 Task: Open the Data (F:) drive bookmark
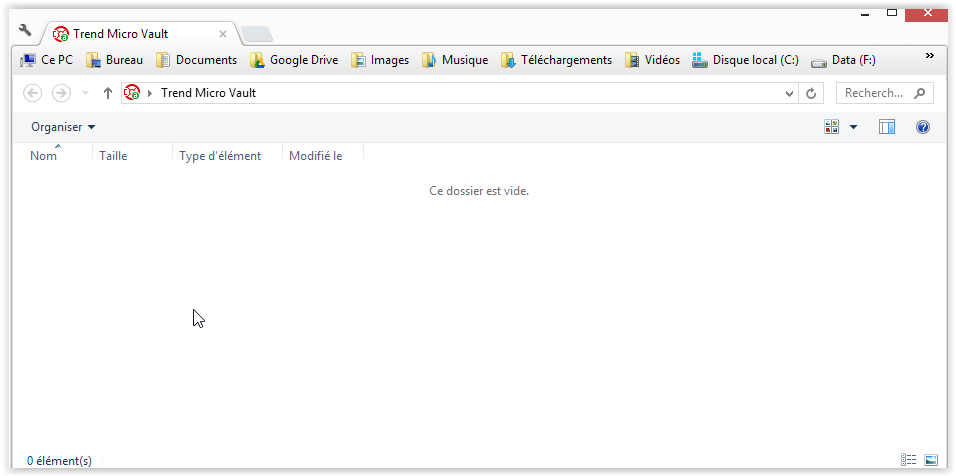pos(843,60)
